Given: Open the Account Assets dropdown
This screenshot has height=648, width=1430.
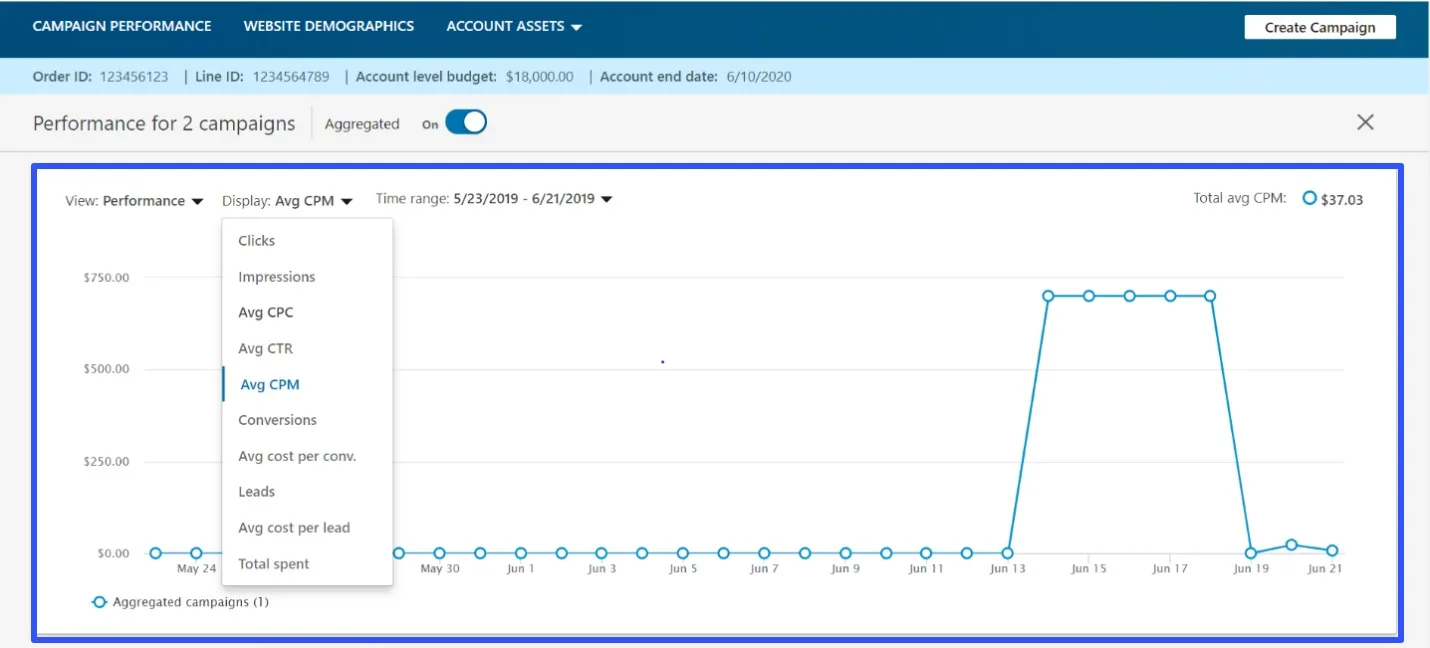Looking at the screenshot, I should point(513,26).
